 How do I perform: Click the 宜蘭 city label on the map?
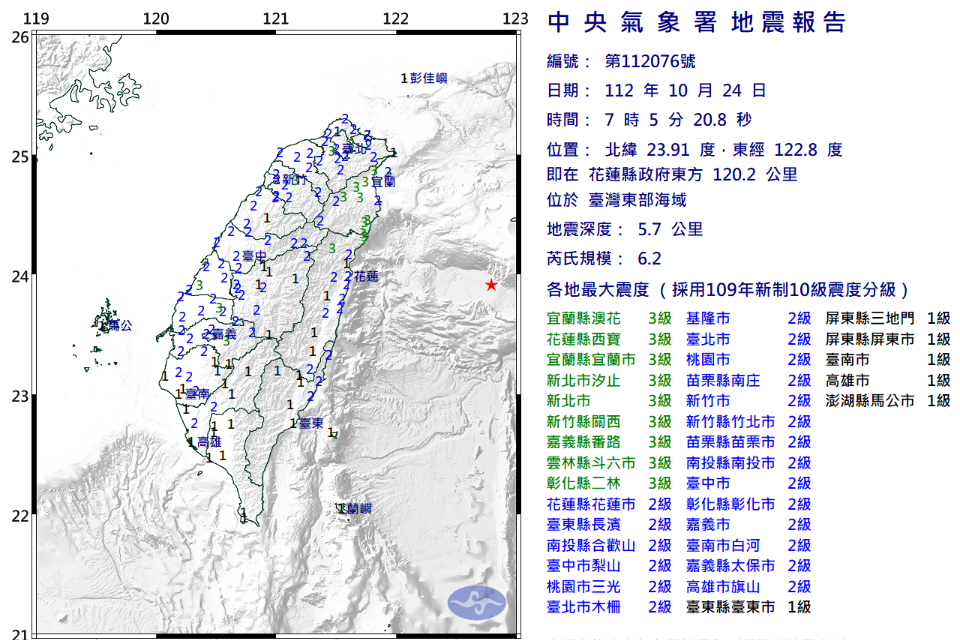click(x=383, y=181)
